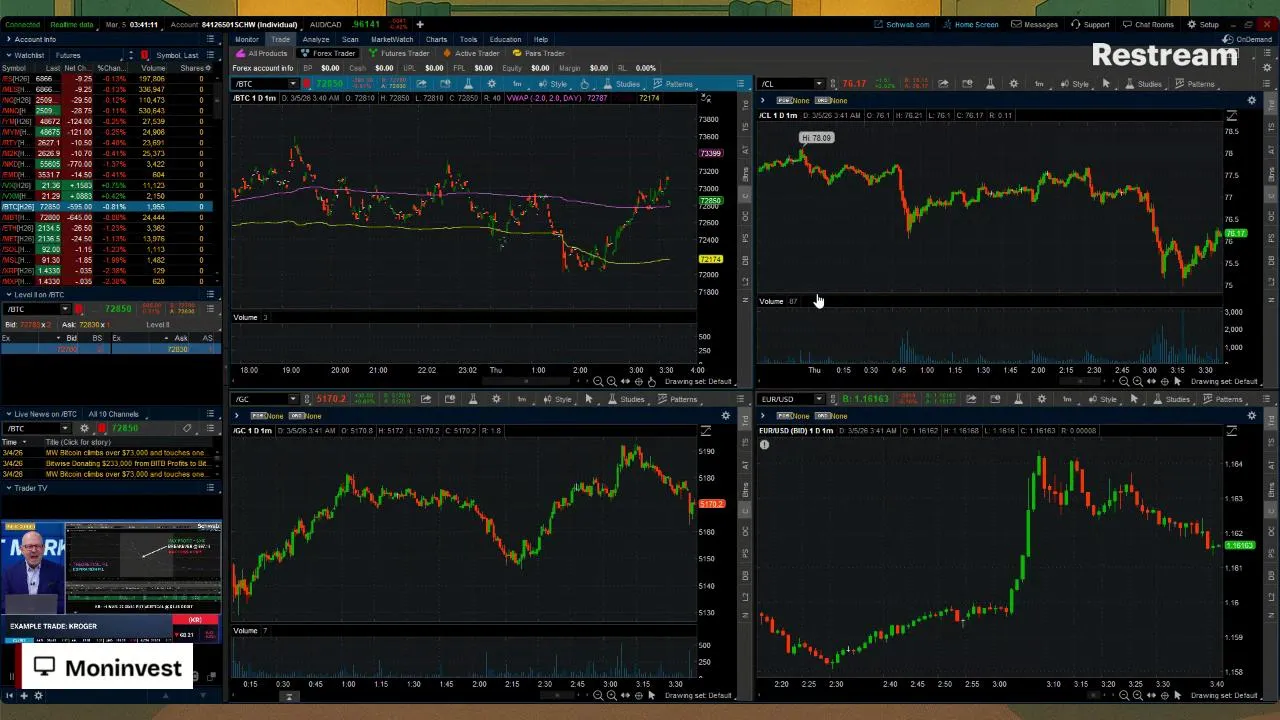This screenshot has width=1280, height=720.
Task: Open chart settings gear on /BTC chart
Action: pos(491,84)
